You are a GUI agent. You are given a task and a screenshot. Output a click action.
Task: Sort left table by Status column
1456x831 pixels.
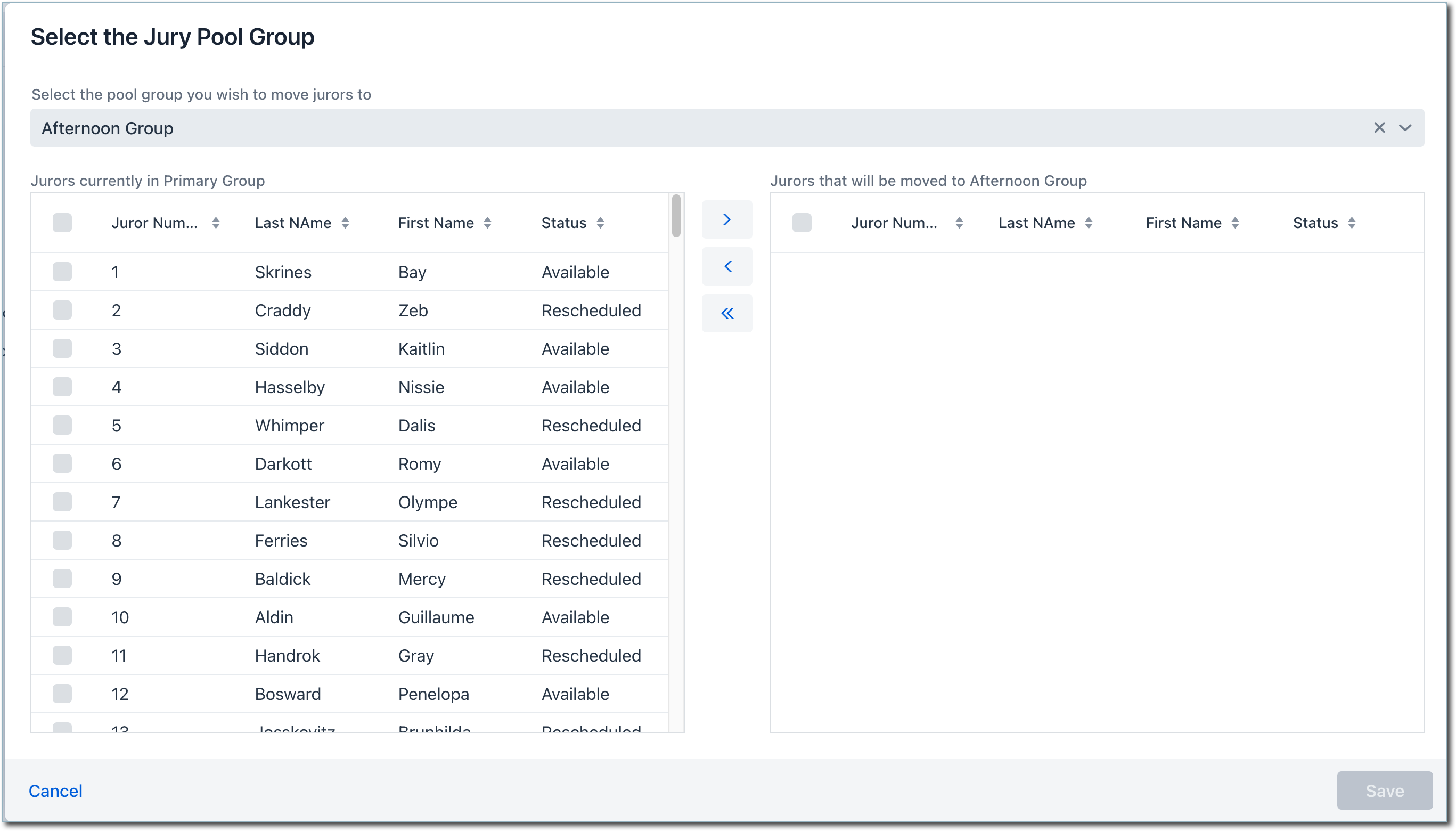[x=600, y=223]
